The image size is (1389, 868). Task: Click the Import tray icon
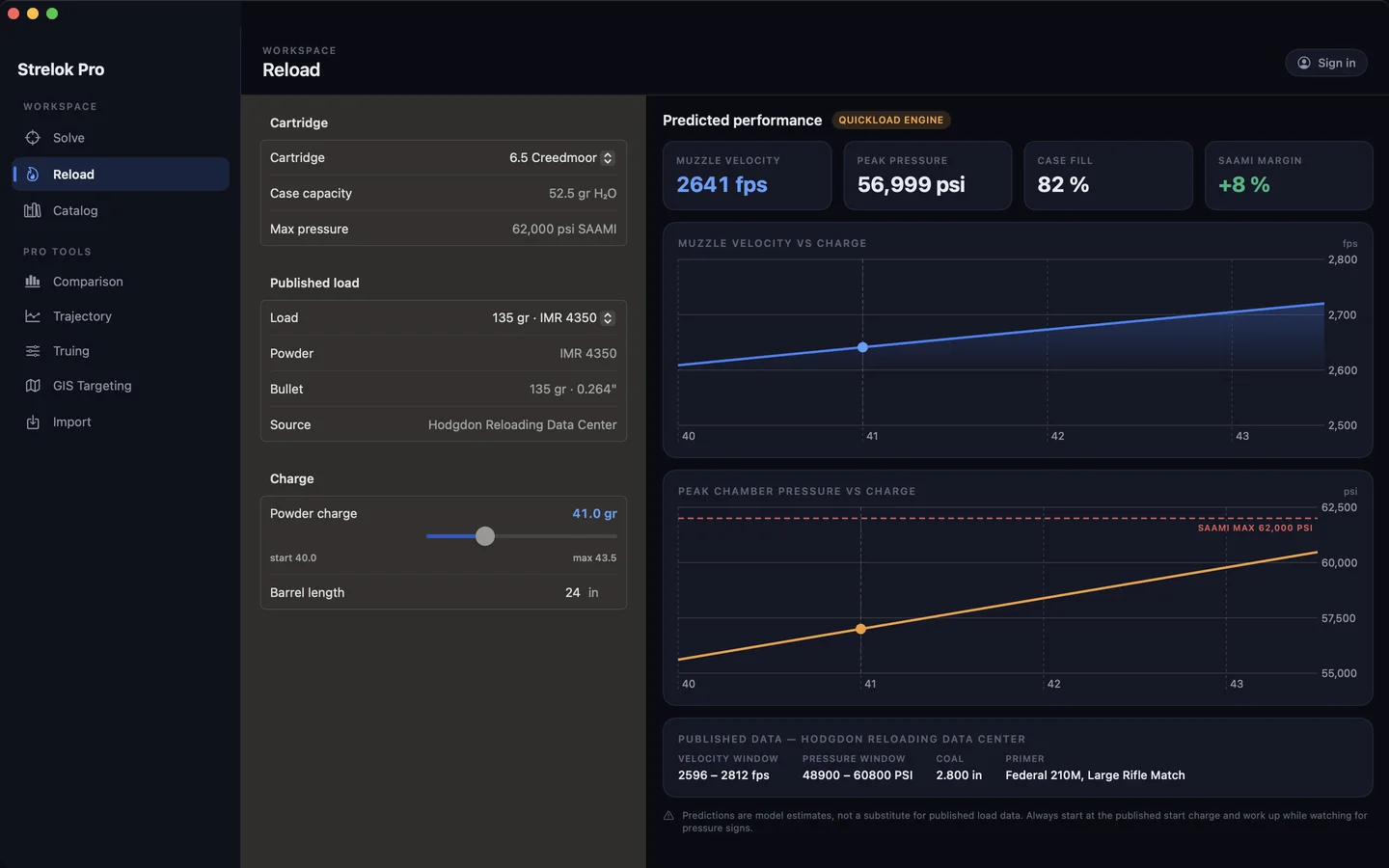33,422
